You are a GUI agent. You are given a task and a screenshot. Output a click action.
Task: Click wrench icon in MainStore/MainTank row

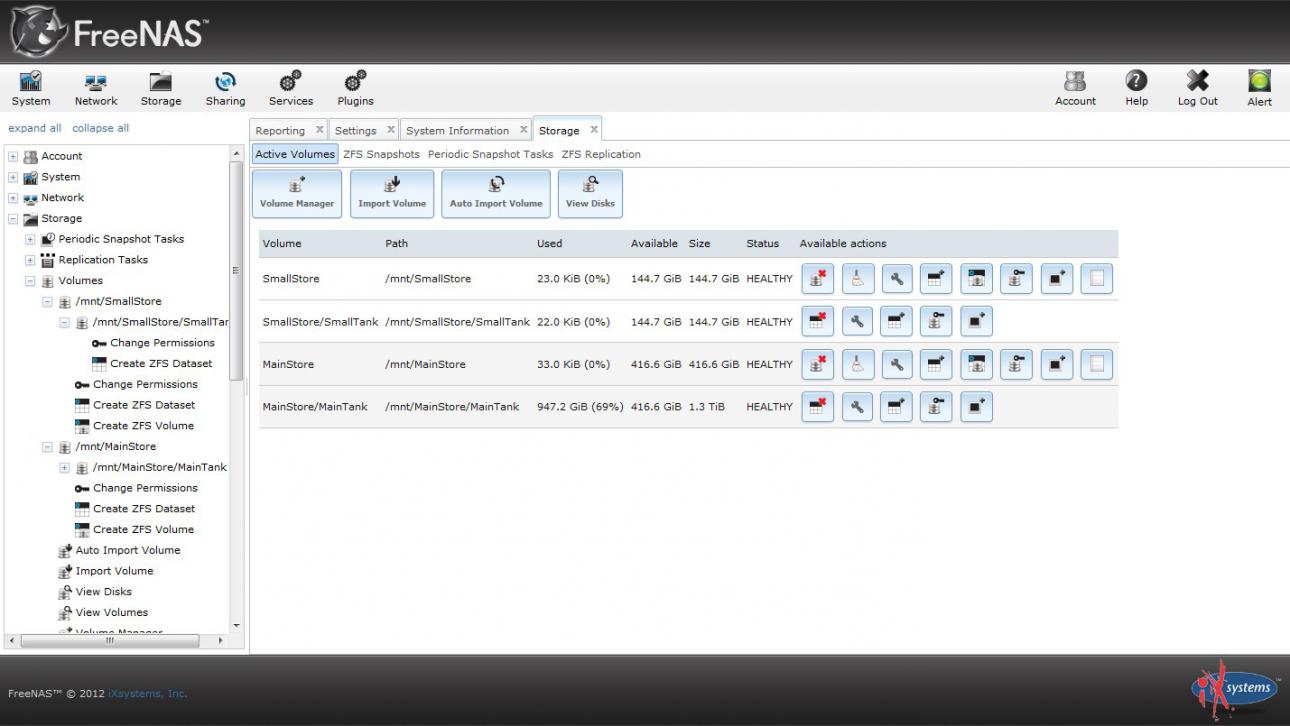[857, 407]
